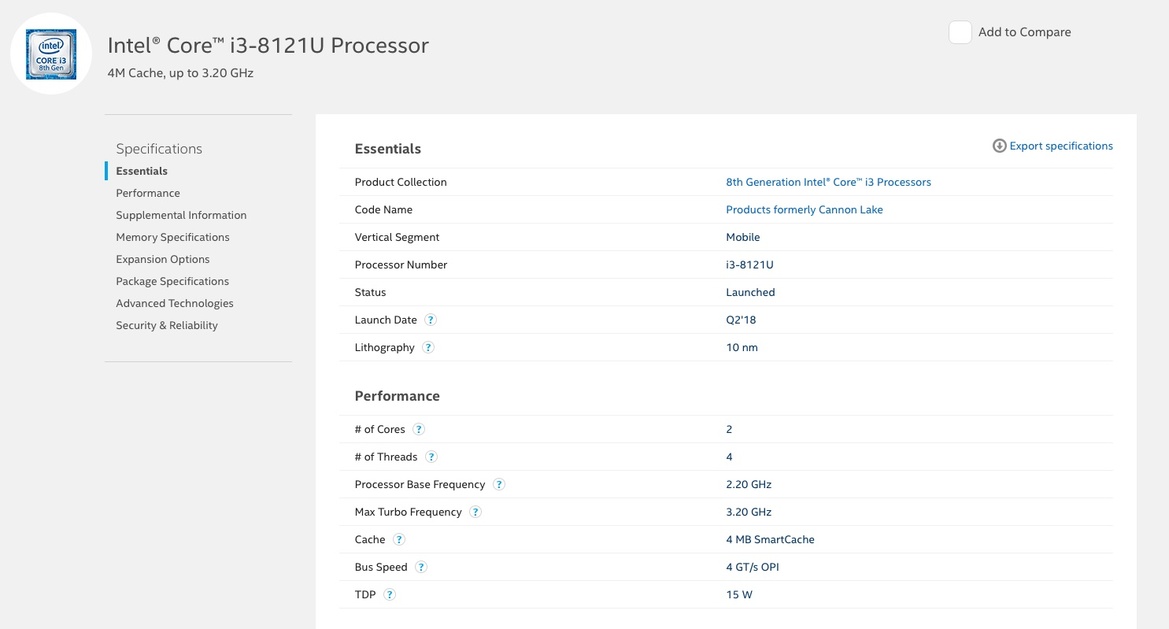Open 8th Generation Intel Core i3 Processors link
The image size is (1169, 629).
828,182
